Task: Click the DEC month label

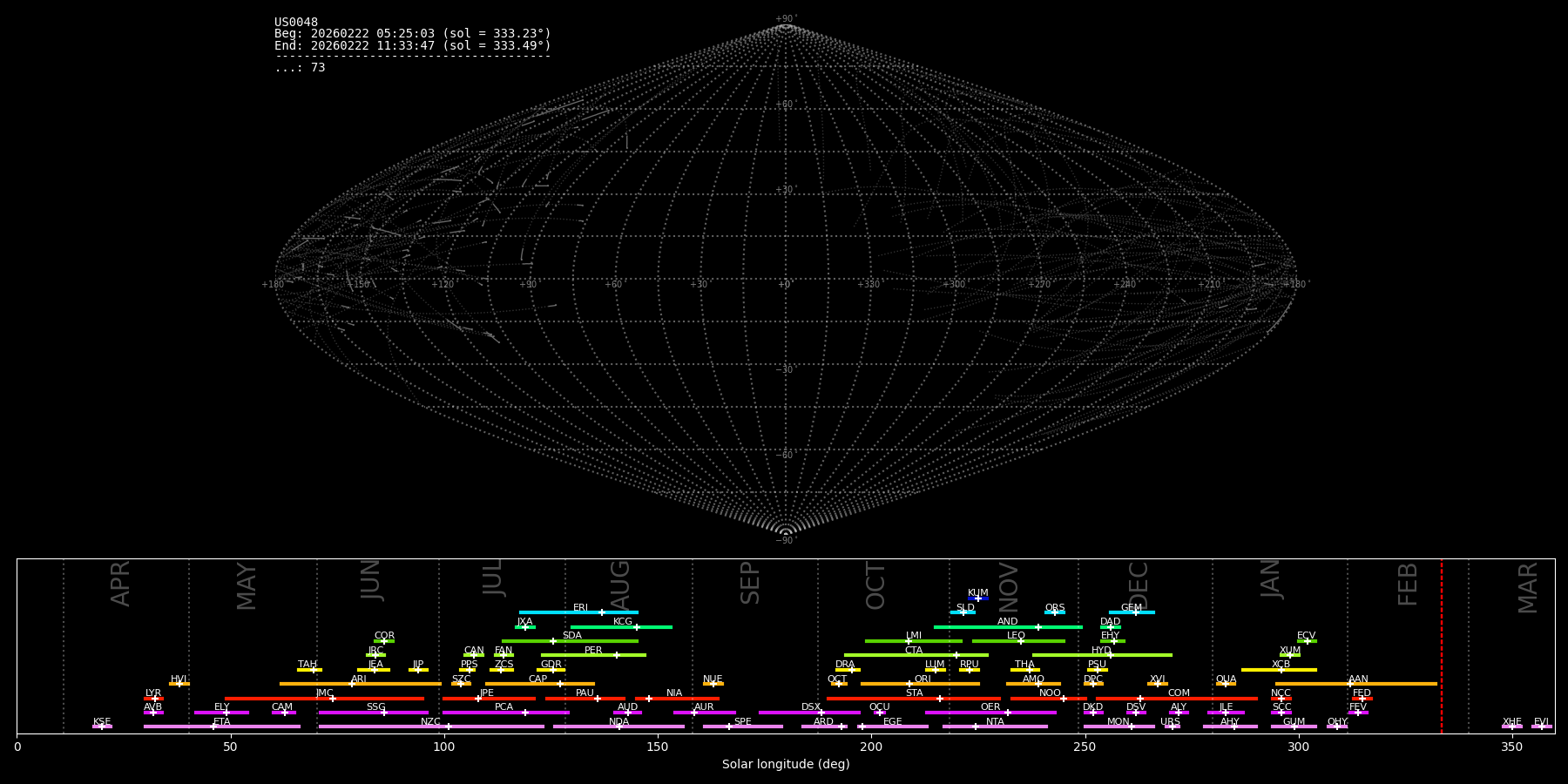Action: (x=1139, y=585)
